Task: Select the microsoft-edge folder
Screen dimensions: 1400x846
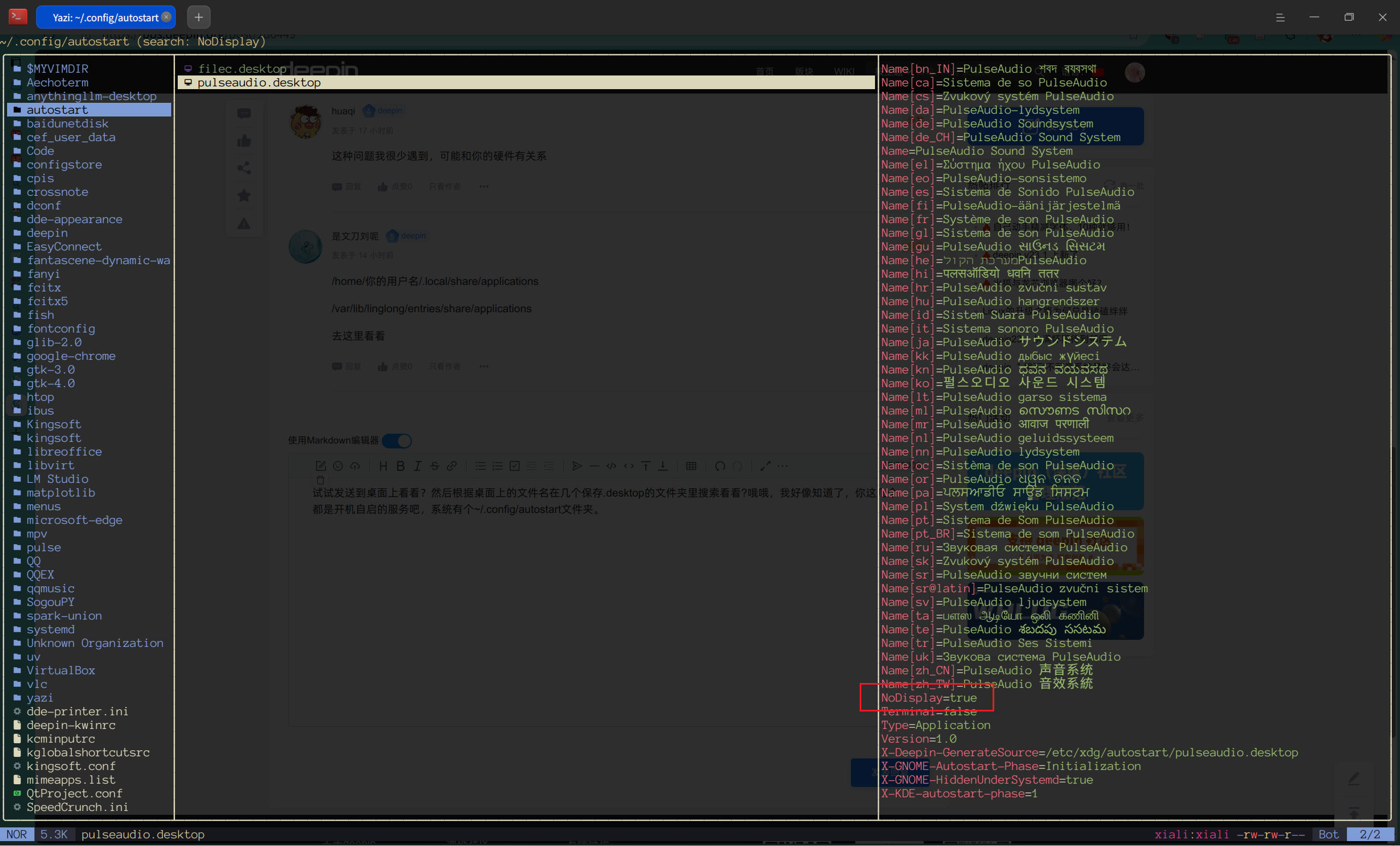Action: pyautogui.click(x=89, y=520)
